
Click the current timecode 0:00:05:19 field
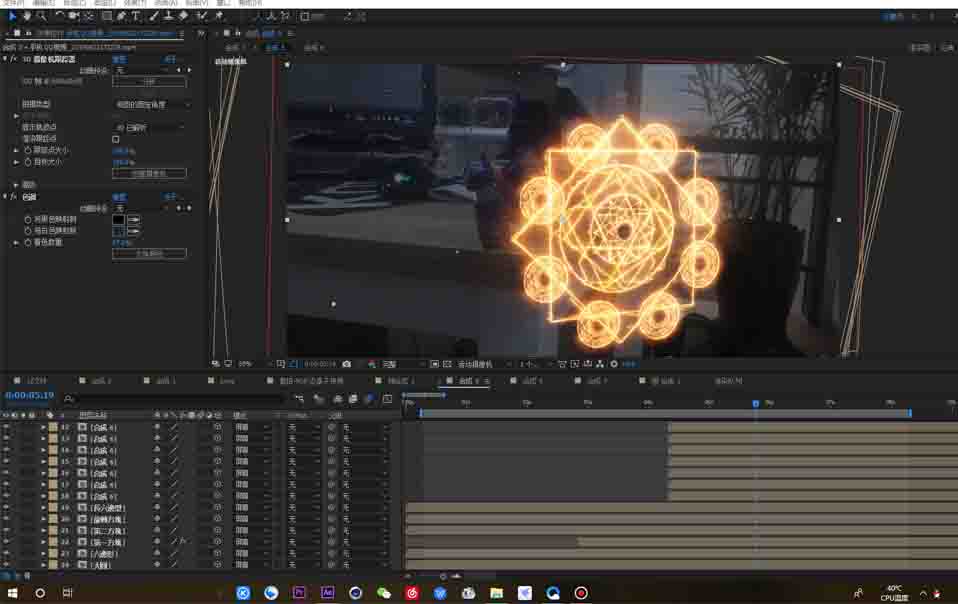tap(30, 396)
